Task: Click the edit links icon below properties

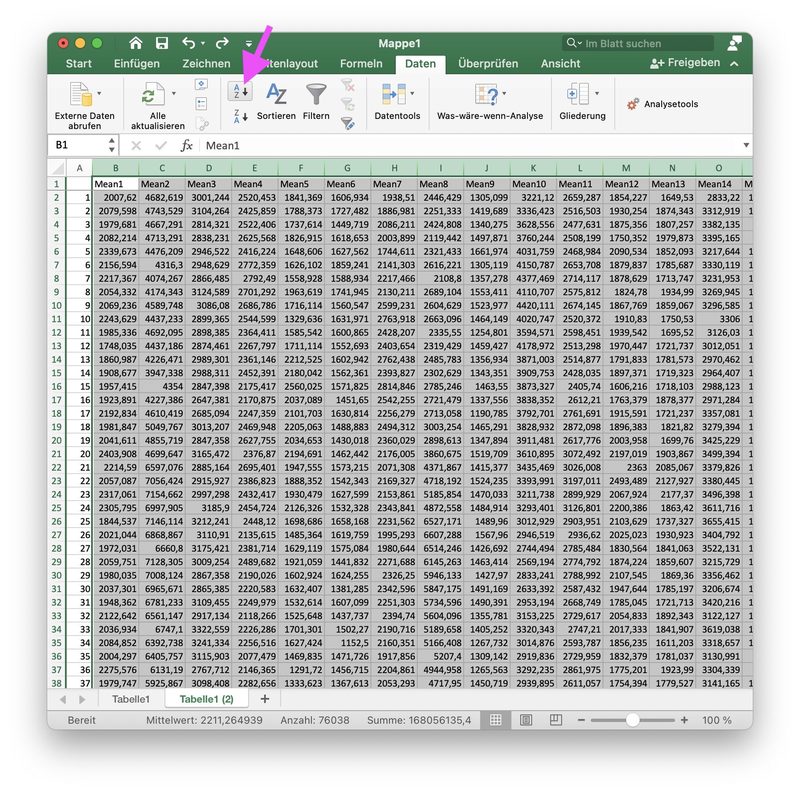Action: click(202, 123)
